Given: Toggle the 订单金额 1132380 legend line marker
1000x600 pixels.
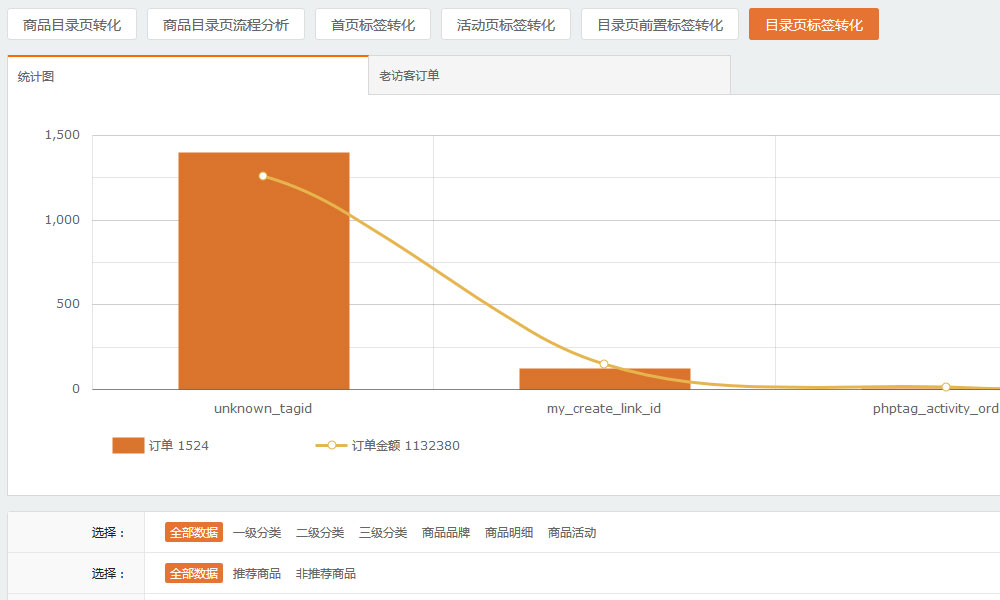Looking at the screenshot, I should pos(332,445).
